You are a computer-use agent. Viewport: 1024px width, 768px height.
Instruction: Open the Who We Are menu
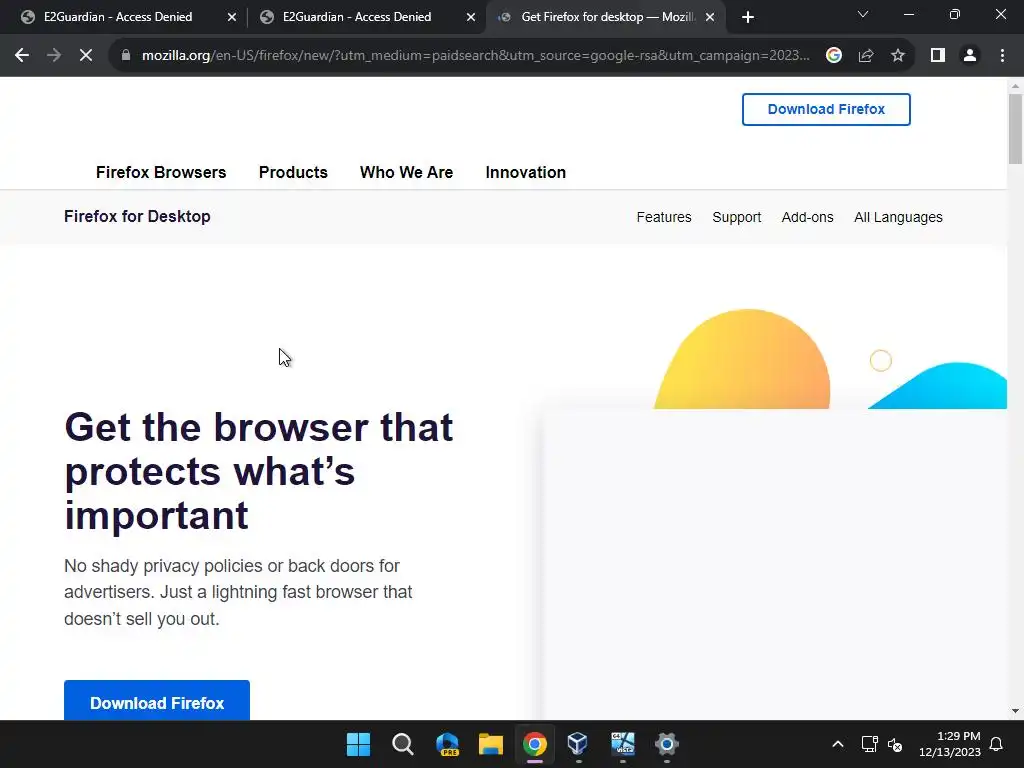click(406, 172)
